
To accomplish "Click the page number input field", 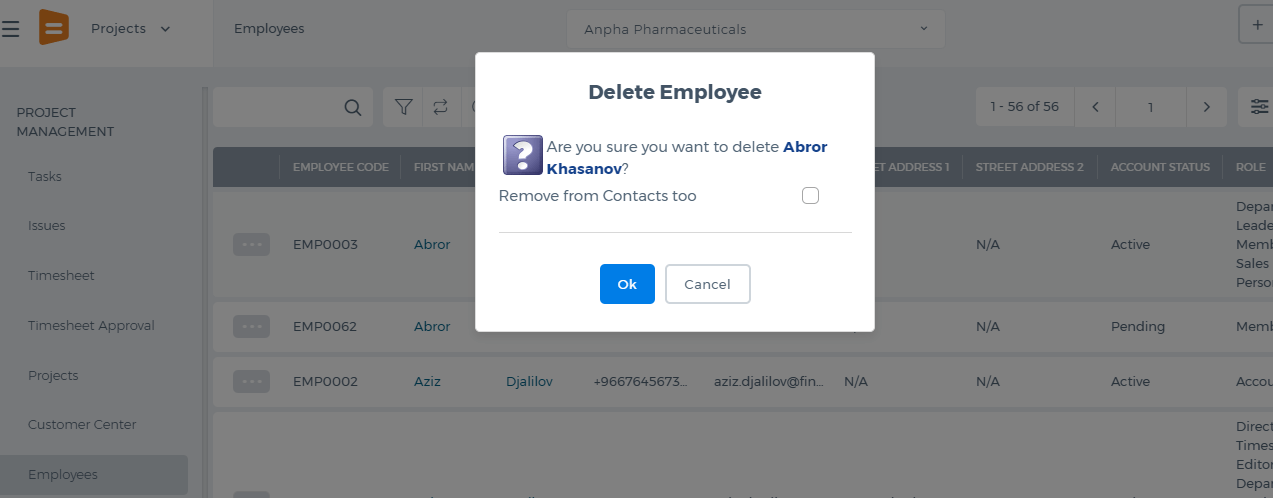I will coord(1151,107).
